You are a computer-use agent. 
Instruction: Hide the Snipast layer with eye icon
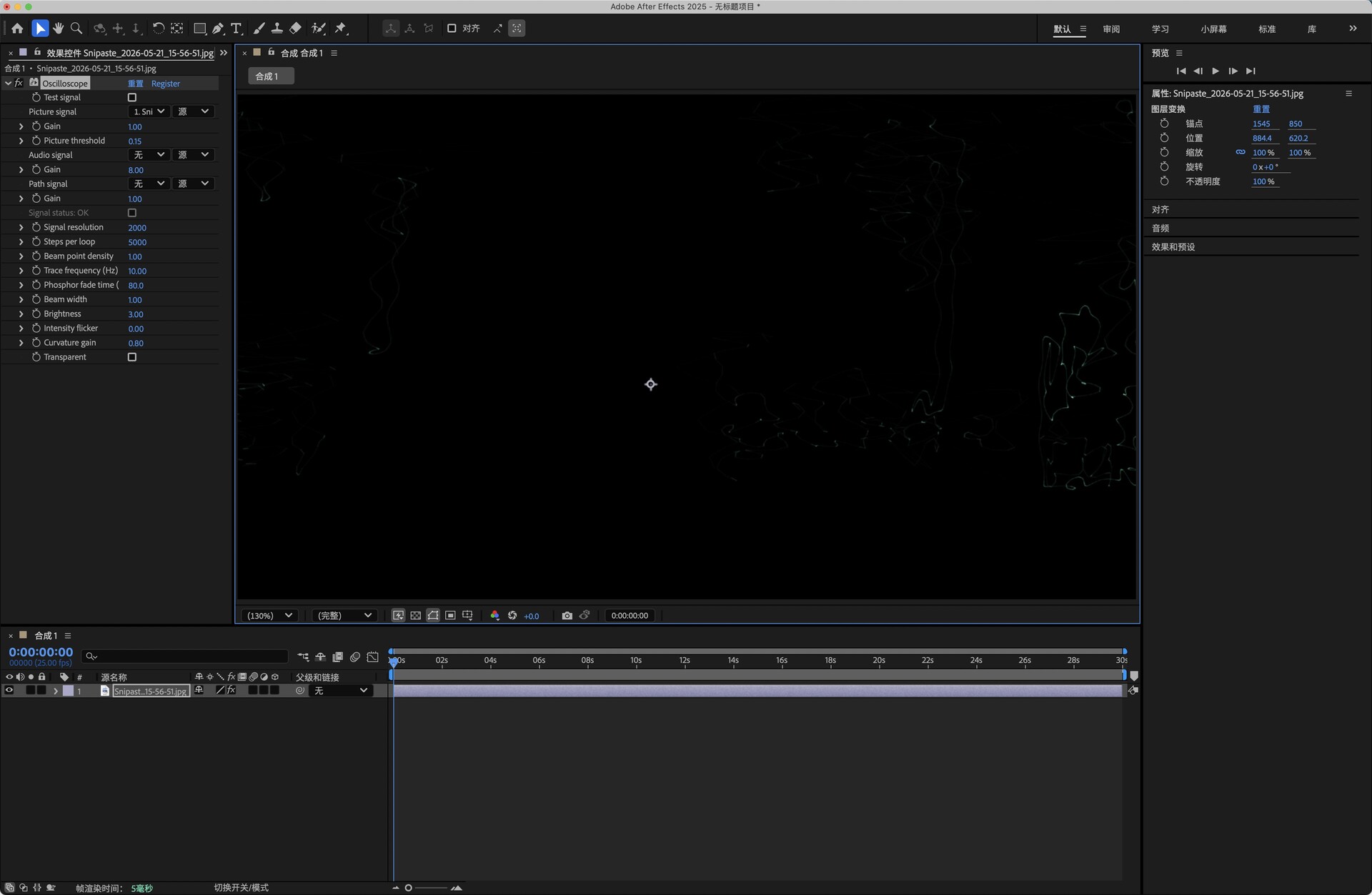coord(9,690)
